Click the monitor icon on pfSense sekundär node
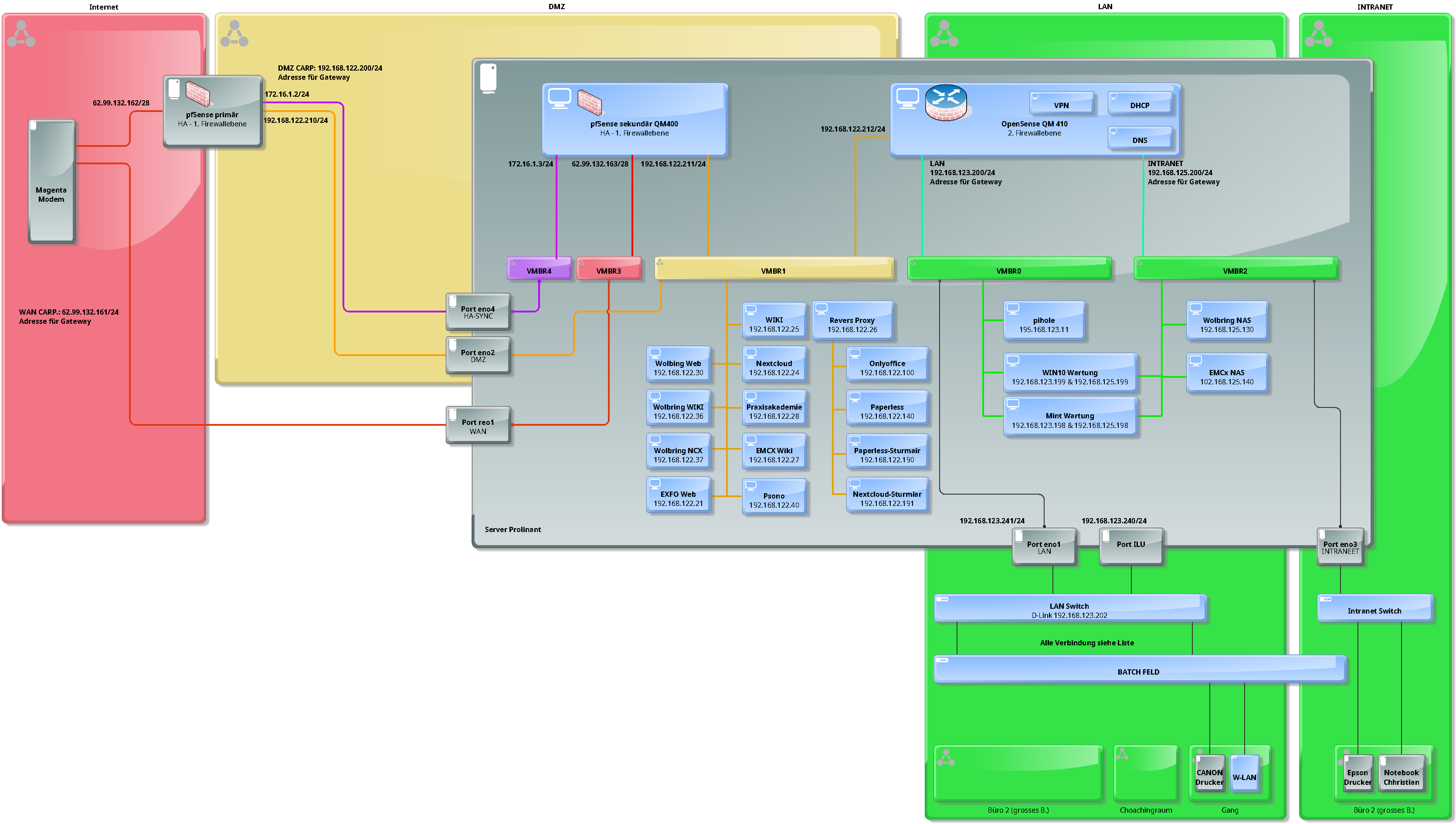The image size is (1456, 824). coord(560,98)
